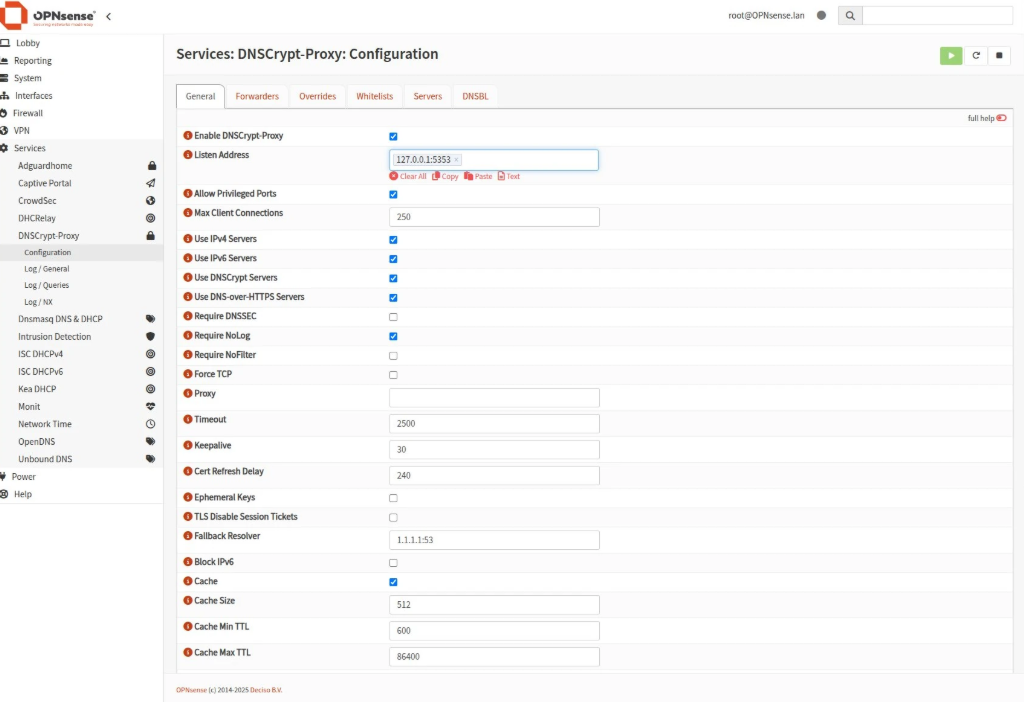Screen dimensions: 1024x702
Task: Click the Timeout input field
Action: pyautogui.click(x=494, y=424)
